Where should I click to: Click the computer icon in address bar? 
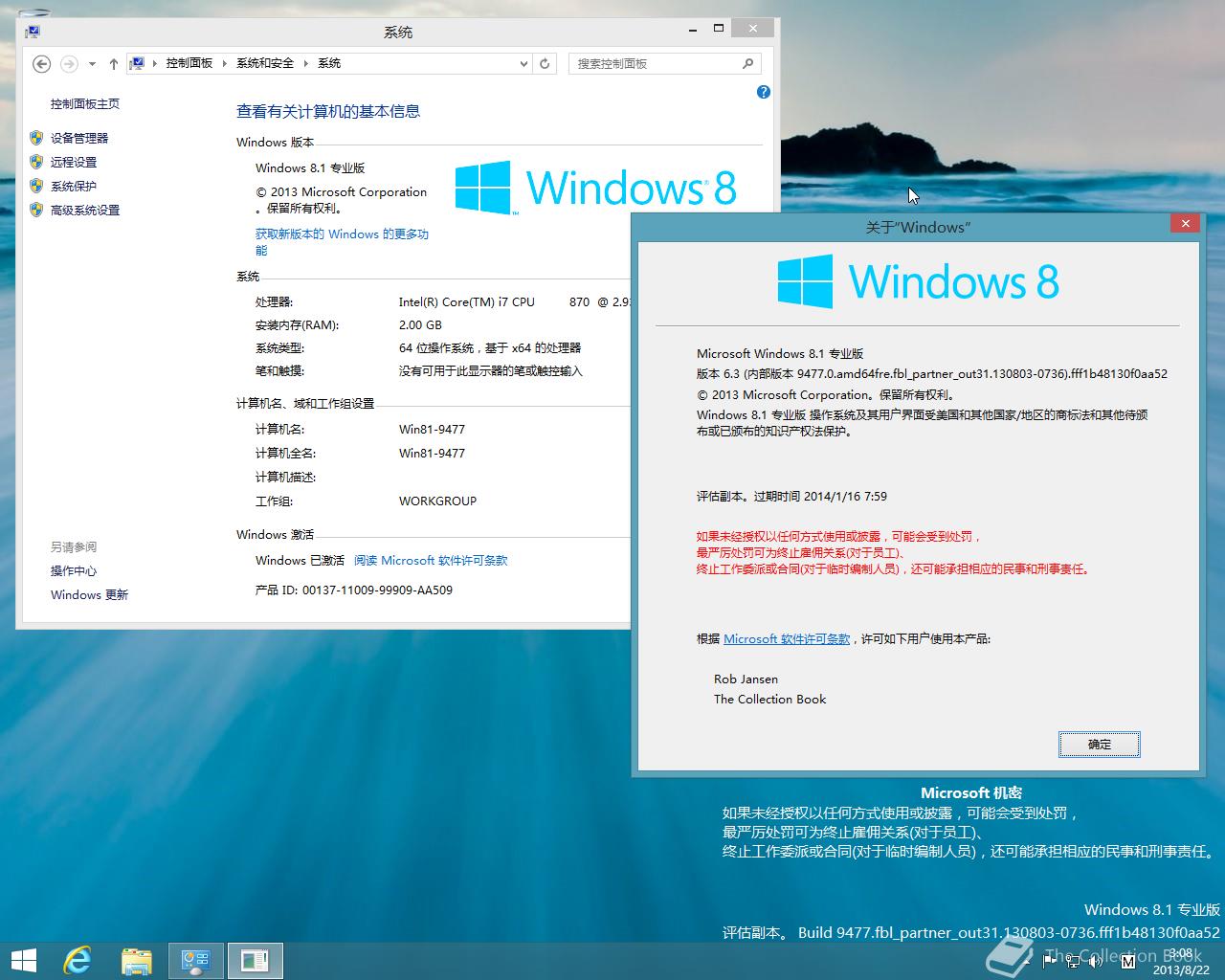click(x=138, y=63)
